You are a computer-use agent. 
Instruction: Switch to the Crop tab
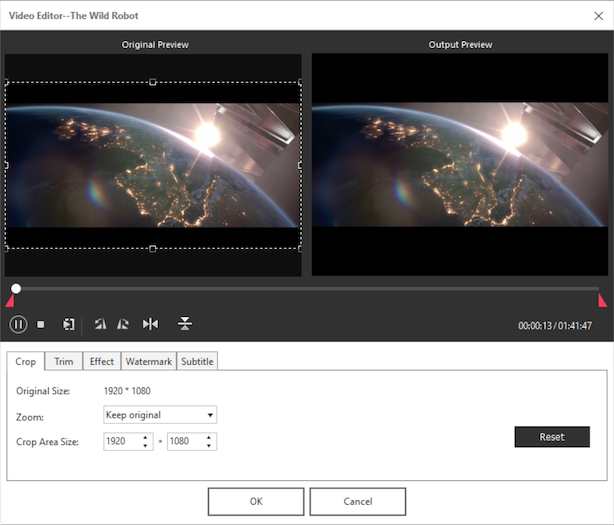[x=25, y=361]
